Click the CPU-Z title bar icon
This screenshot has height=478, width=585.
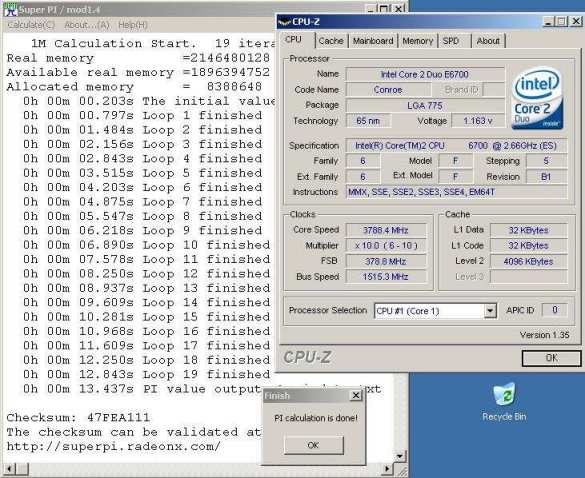[x=285, y=22]
